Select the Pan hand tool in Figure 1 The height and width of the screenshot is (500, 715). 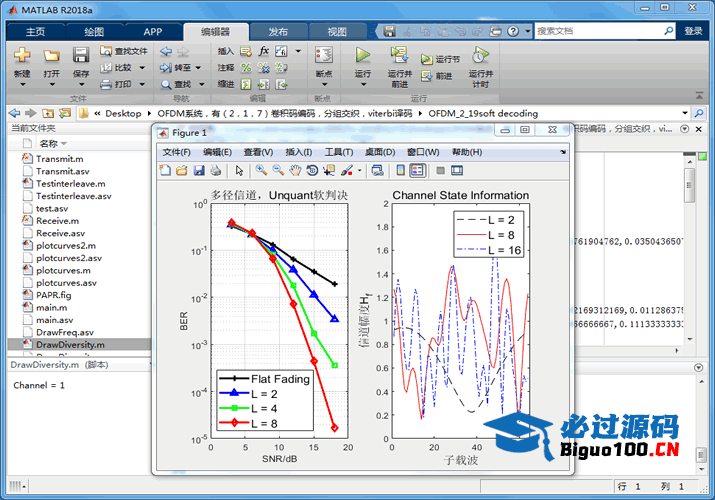[295, 170]
